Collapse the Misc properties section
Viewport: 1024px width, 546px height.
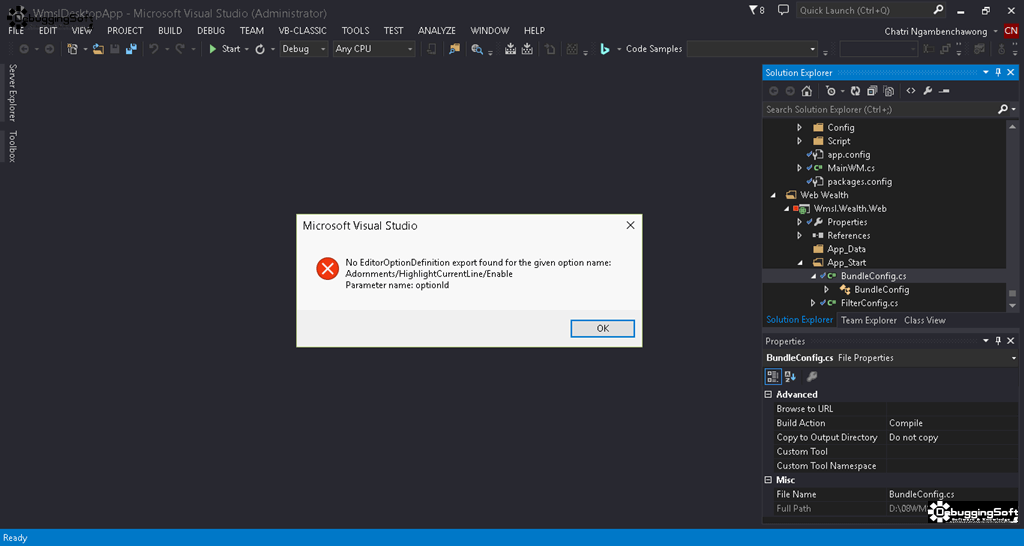point(768,480)
